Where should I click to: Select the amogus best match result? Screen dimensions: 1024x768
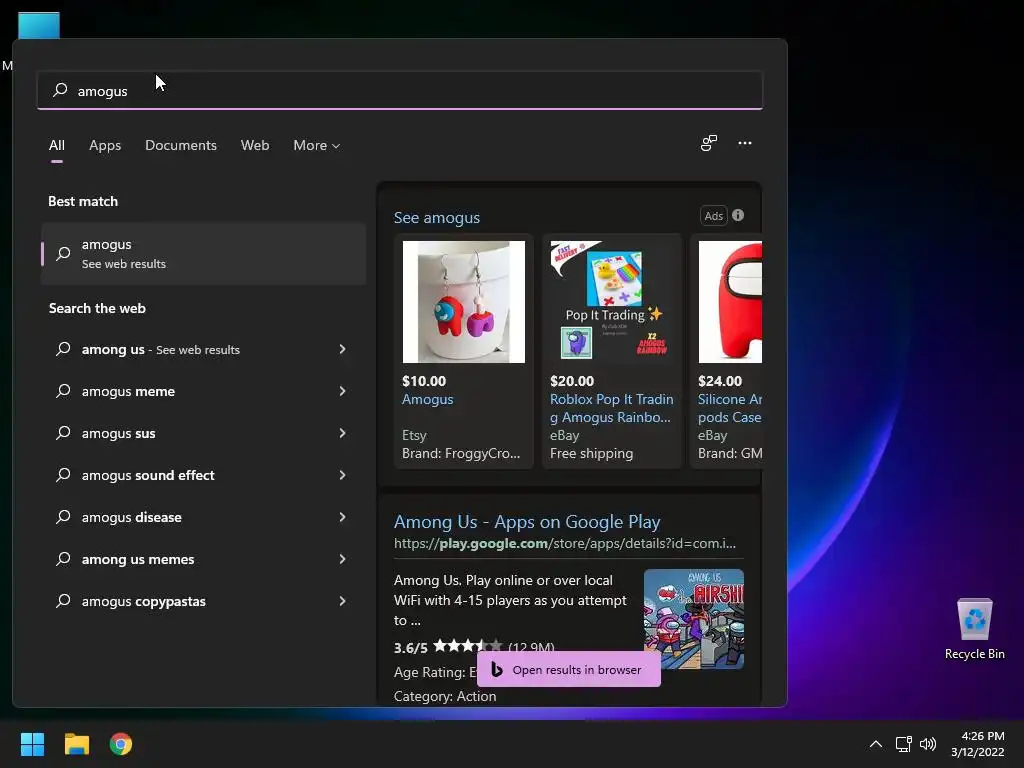pos(203,253)
